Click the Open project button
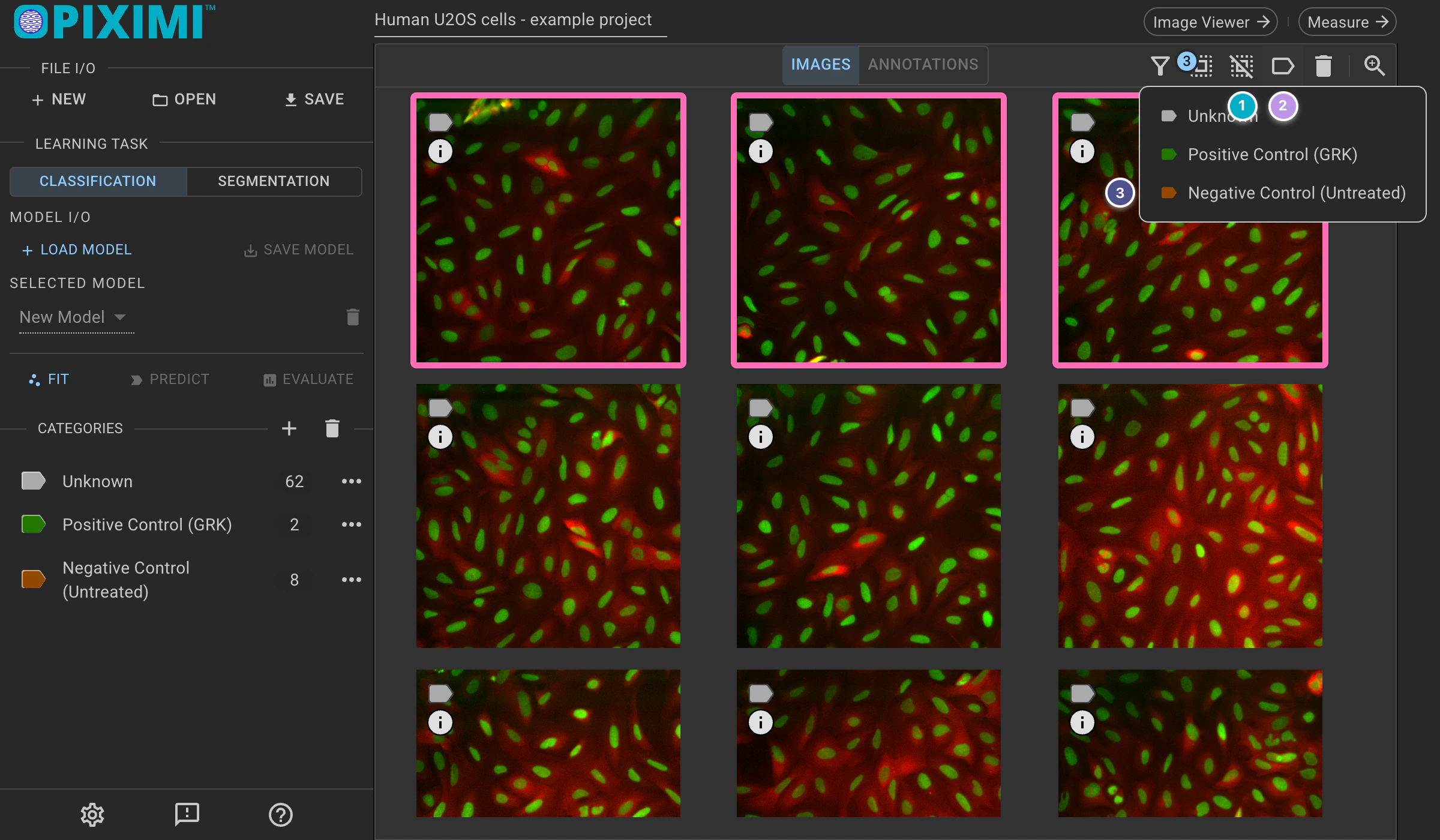The width and height of the screenshot is (1440, 840). (184, 99)
